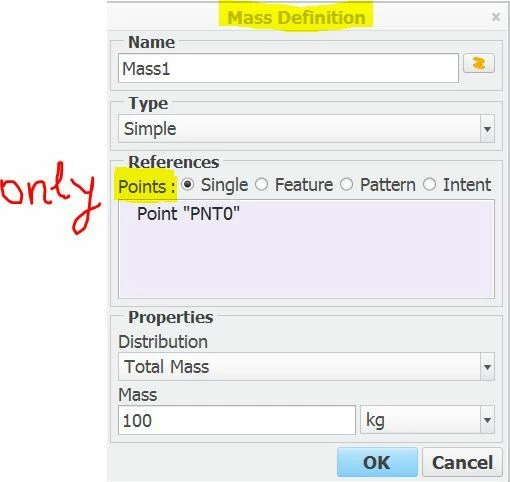Select Point "PNT0" in the references list
The height and width of the screenshot is (482, 510).
[188, 213]
